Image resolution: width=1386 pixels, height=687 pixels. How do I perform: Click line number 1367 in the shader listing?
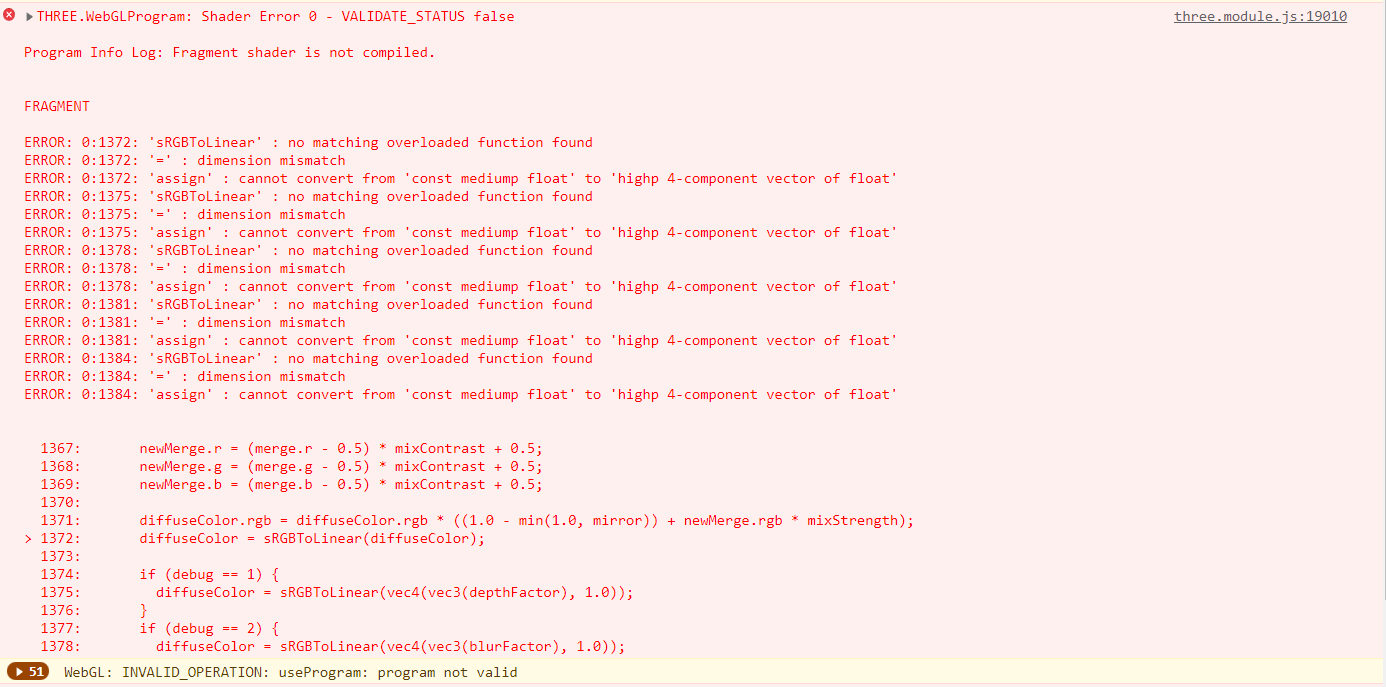pyautogui.click(x=60, y=449)
